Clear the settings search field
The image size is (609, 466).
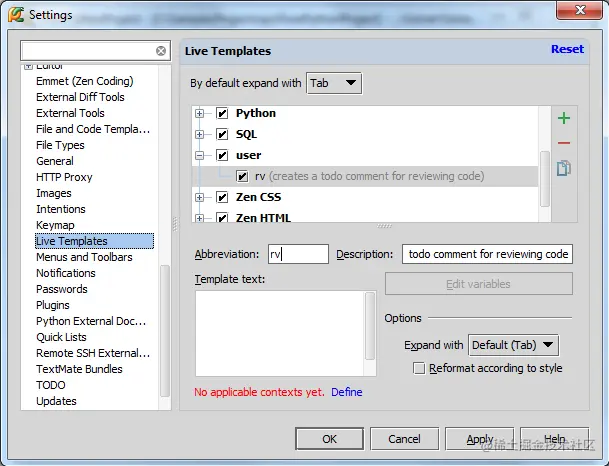click(x=161, y=51)
